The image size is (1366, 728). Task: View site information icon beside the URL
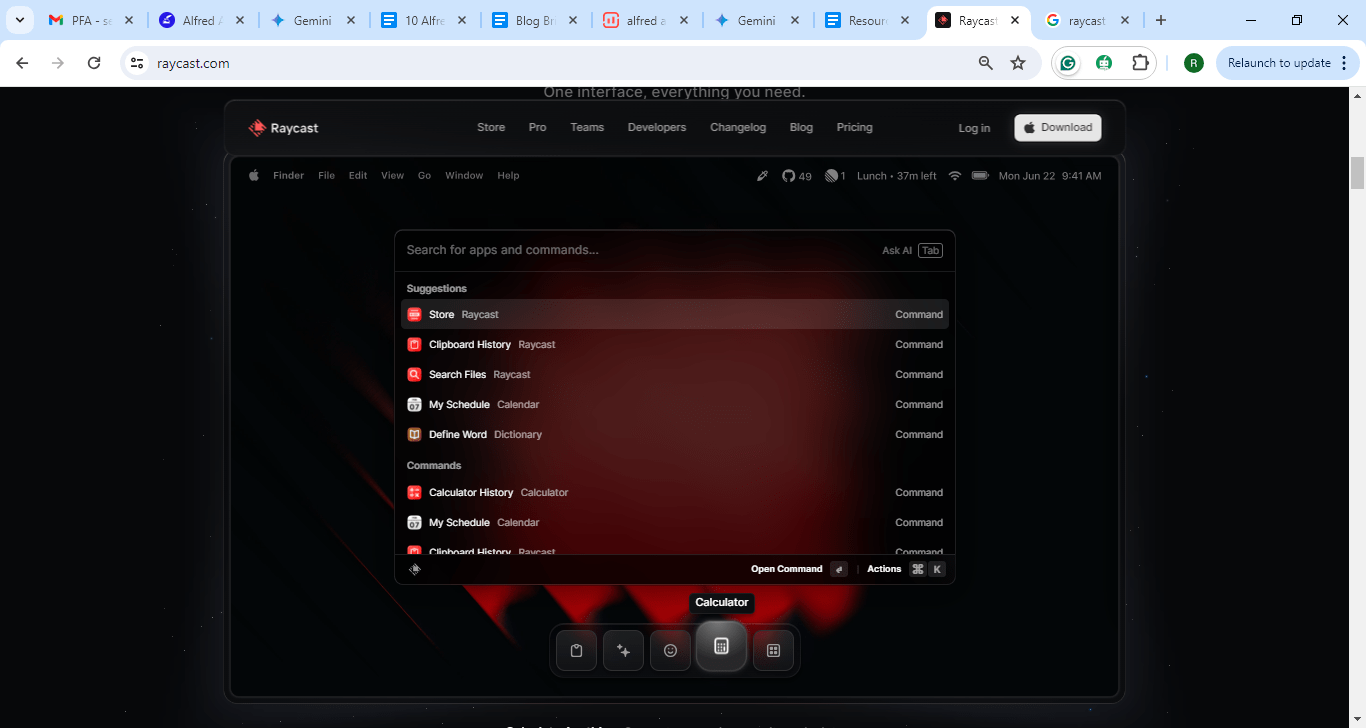click(x=138, y=63)
